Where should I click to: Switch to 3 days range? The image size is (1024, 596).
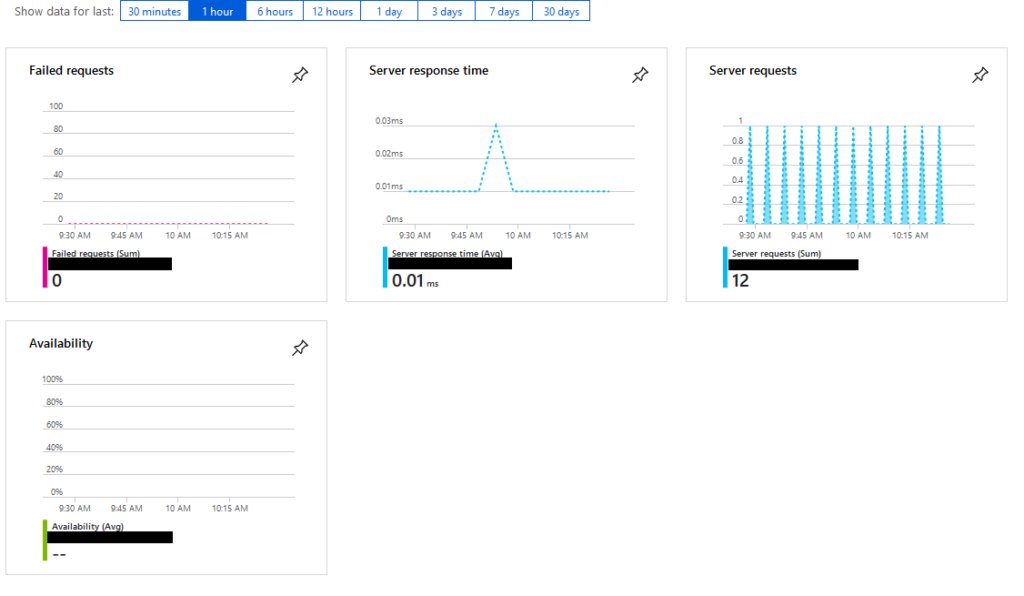tap(447, 11)
